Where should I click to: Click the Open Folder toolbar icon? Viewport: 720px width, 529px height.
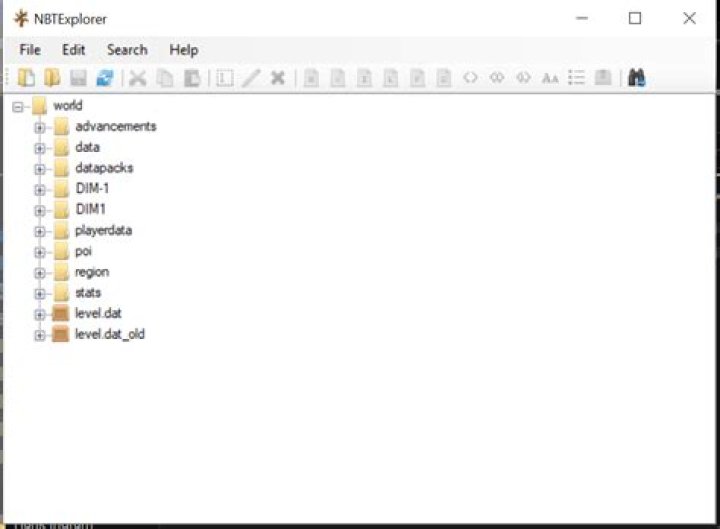52,78
